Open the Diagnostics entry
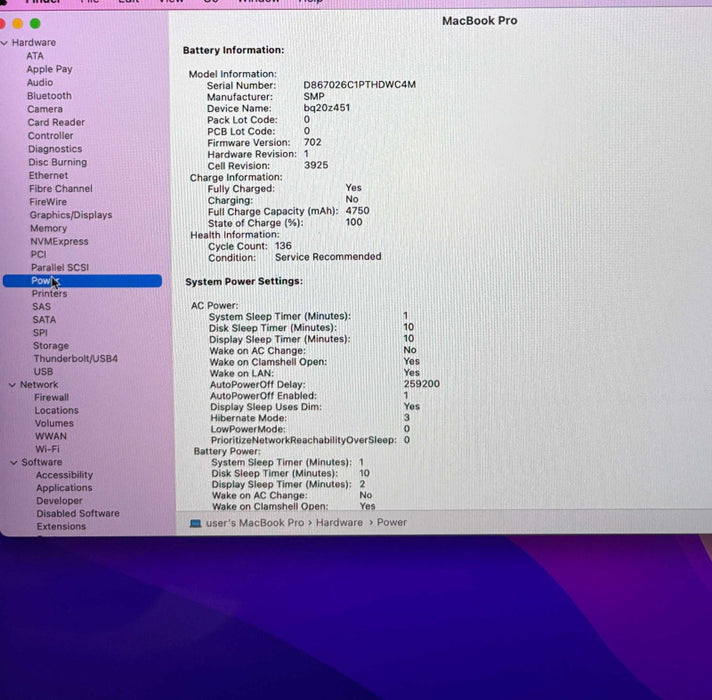The width and height of the screenshot is (712, 700). 55,149
